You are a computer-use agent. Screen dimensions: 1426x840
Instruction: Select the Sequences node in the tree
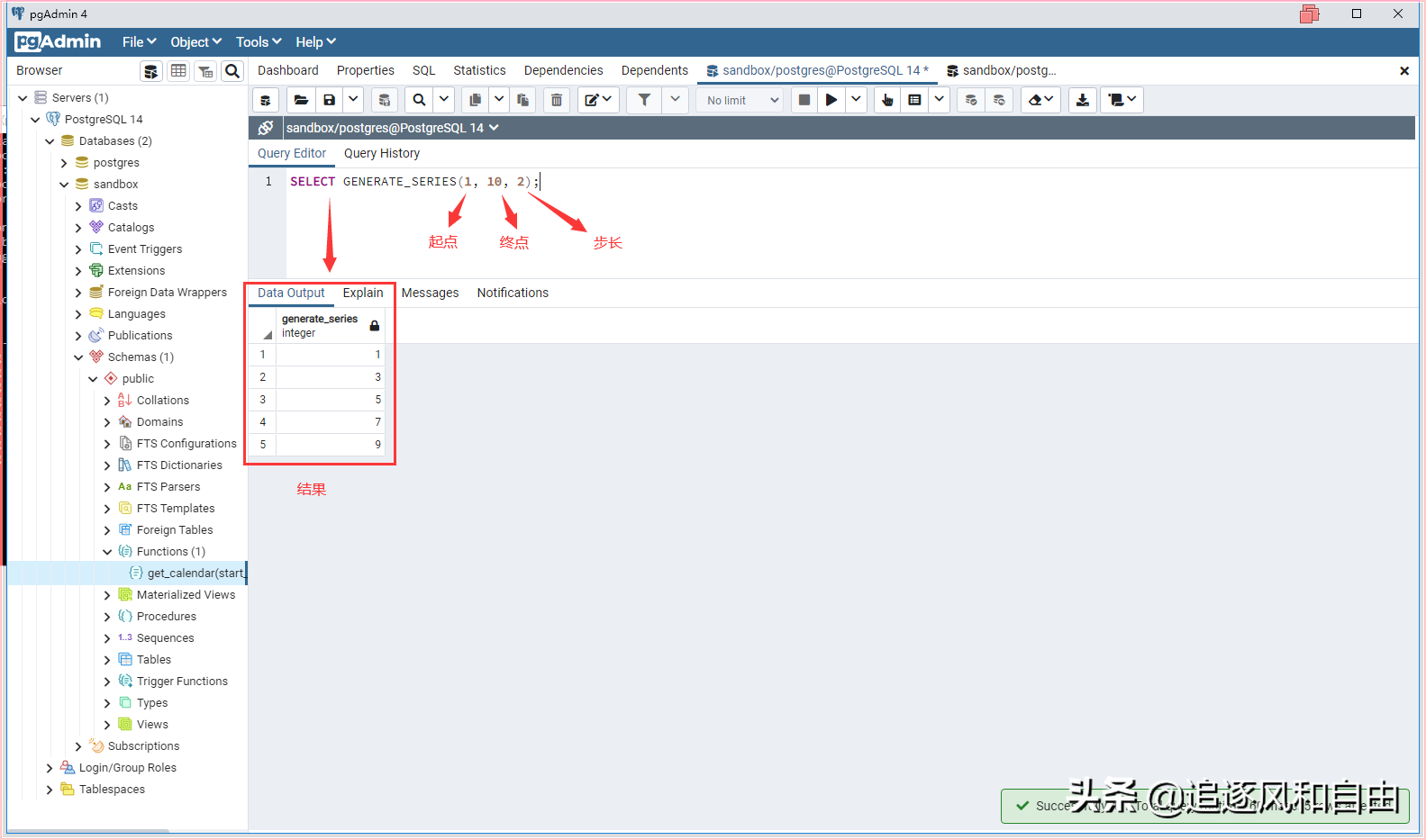[165, 638]
